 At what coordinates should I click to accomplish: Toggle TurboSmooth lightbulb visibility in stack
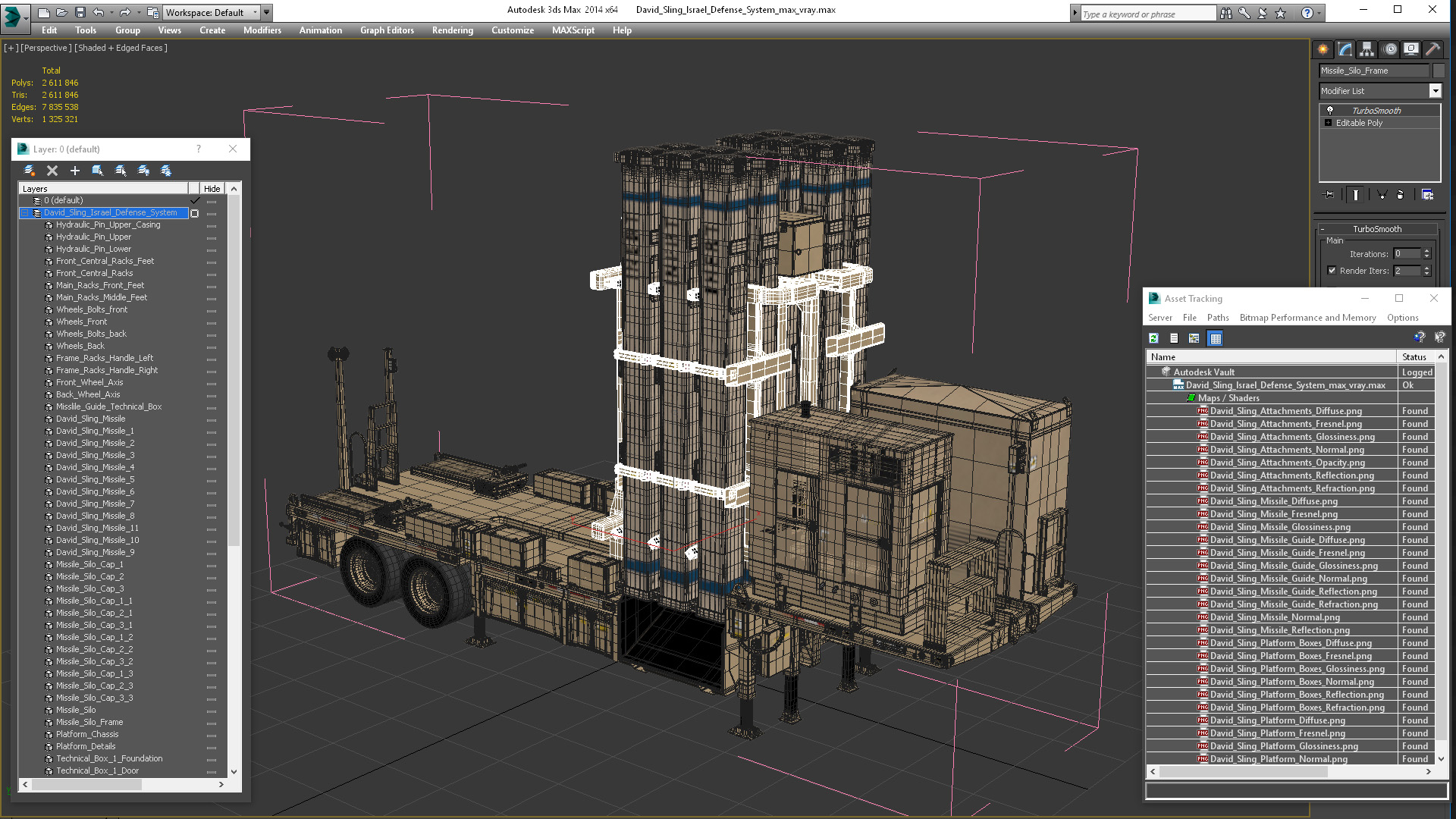point(1329,111)
